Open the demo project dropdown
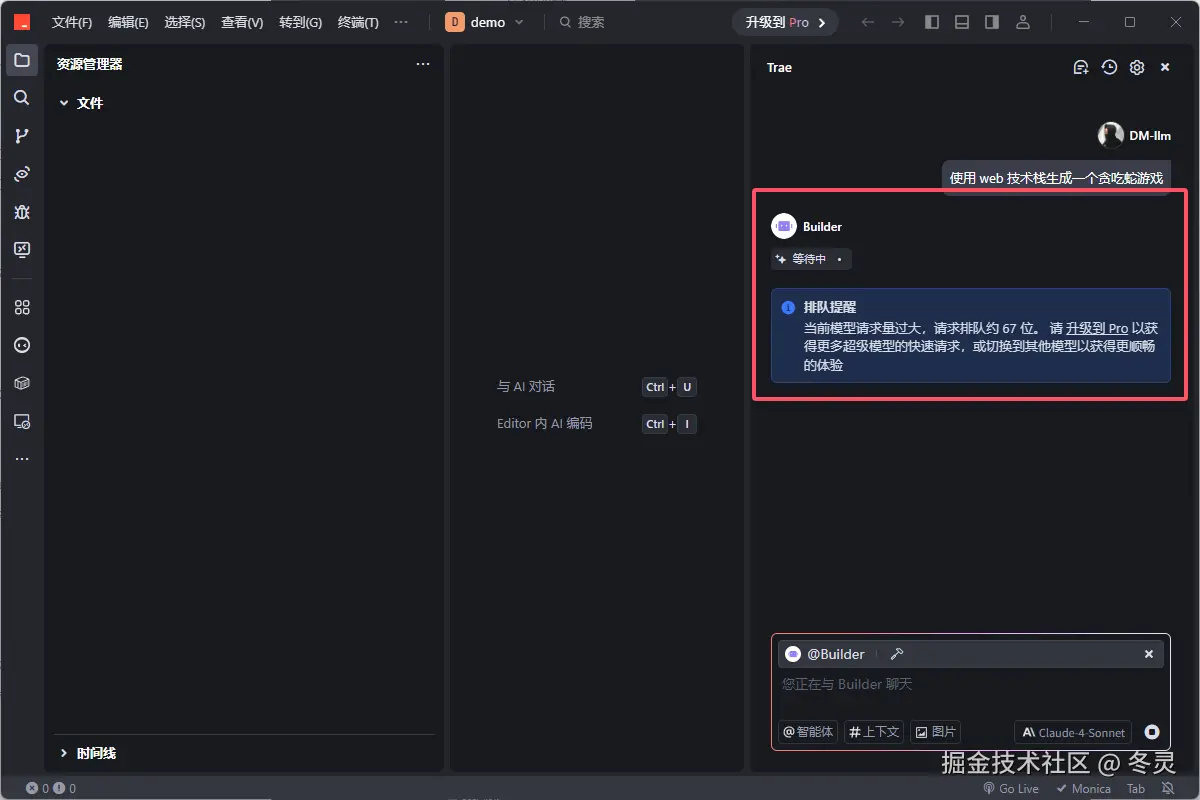The image size is (1200, 800). click(x=489, y=19)
